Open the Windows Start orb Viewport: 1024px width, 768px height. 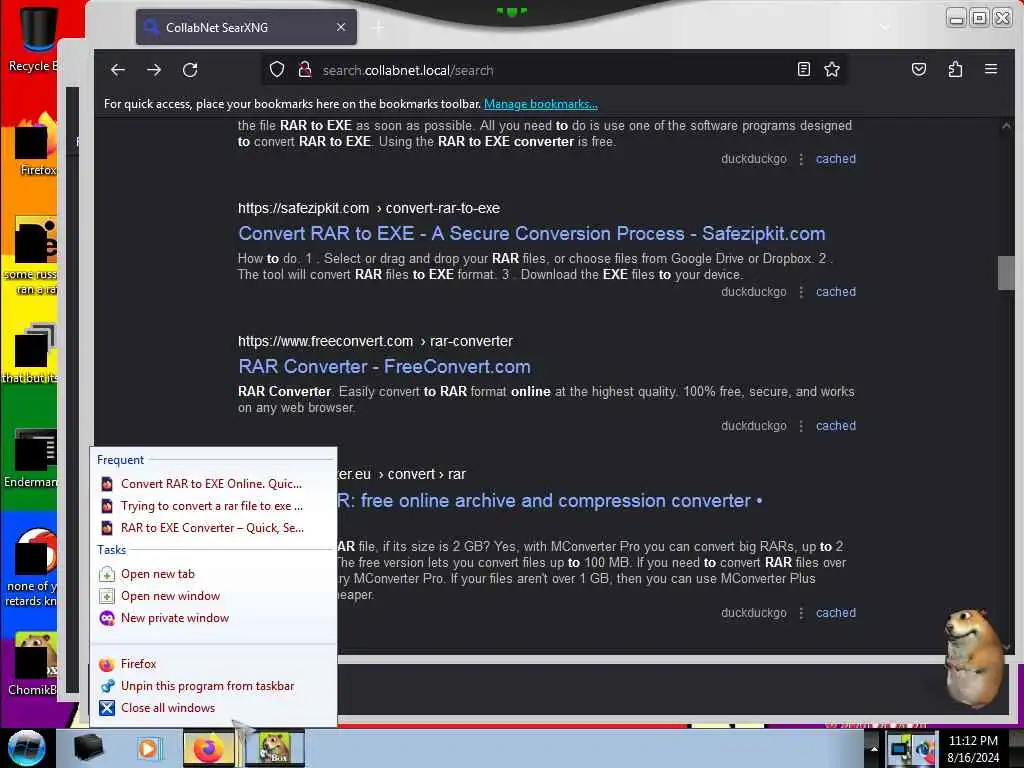(x=27, y=748)
